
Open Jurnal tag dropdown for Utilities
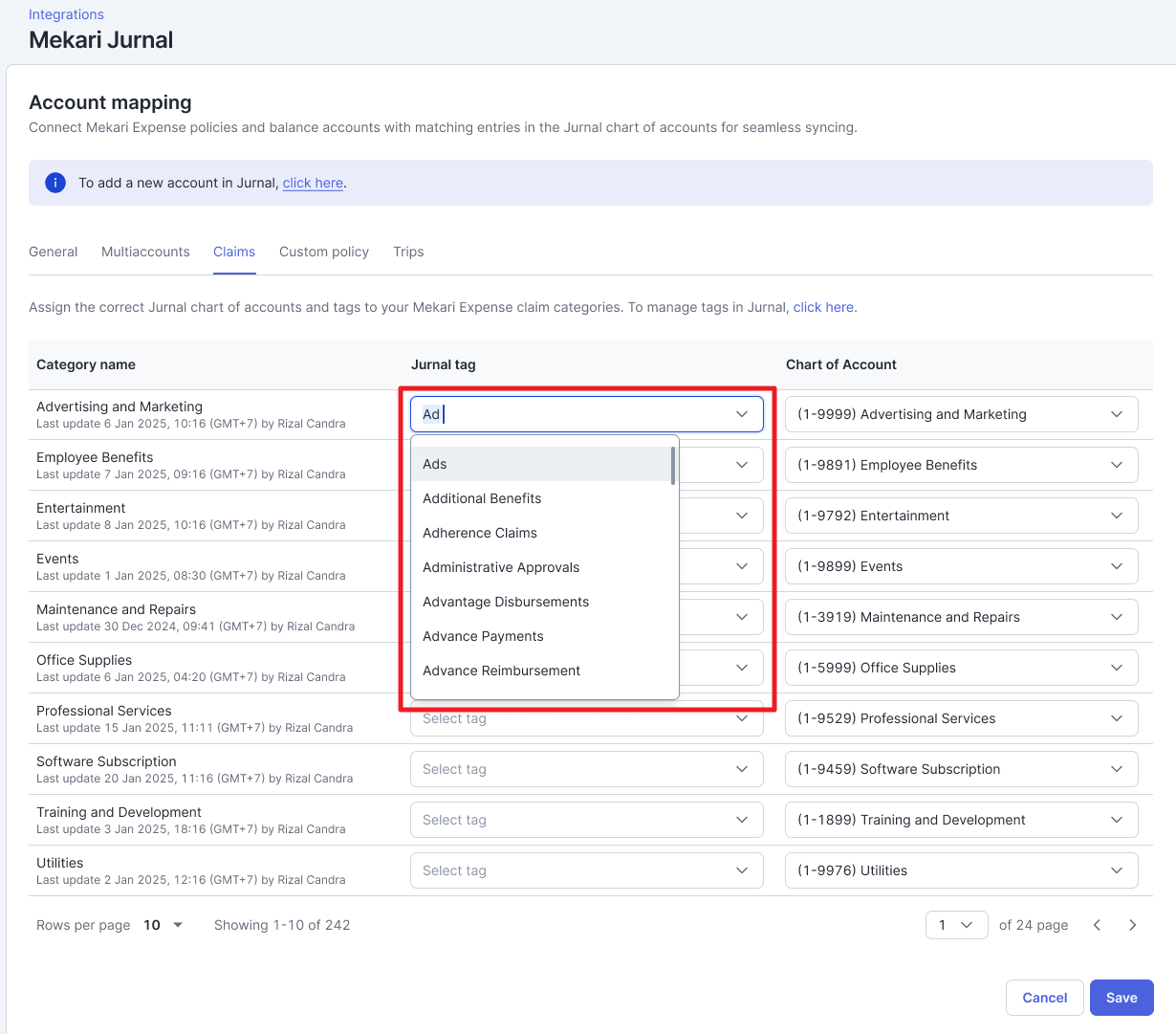(x=587, y=870)
